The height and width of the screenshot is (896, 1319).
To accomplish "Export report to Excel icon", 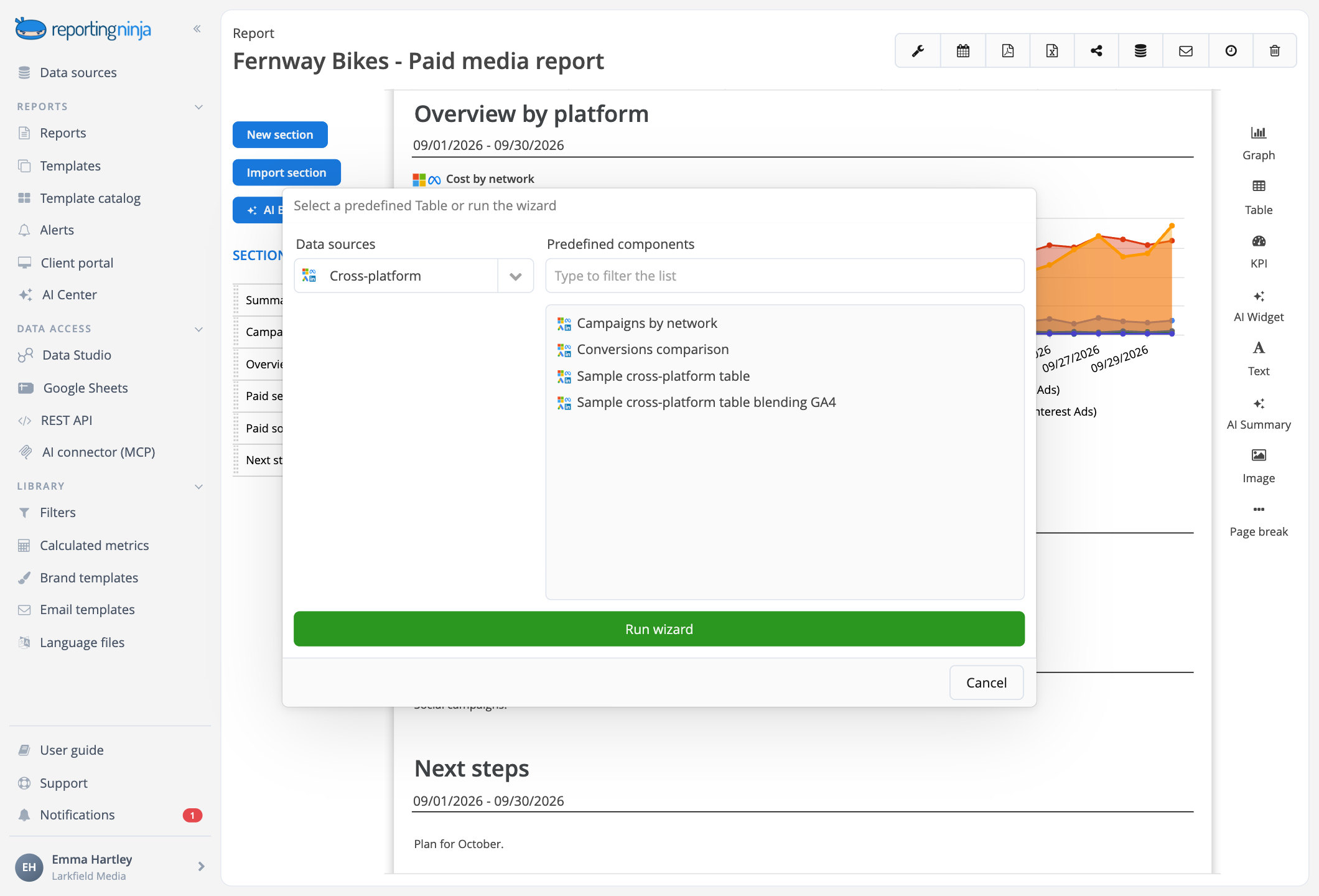I will (x=1052, y=51).
